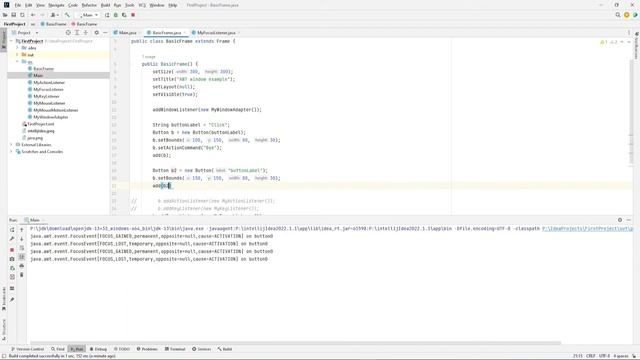The width and height of the screenshot is (640, 360).
Task: Click the Build project hammer icon
Action: point(67,15)
